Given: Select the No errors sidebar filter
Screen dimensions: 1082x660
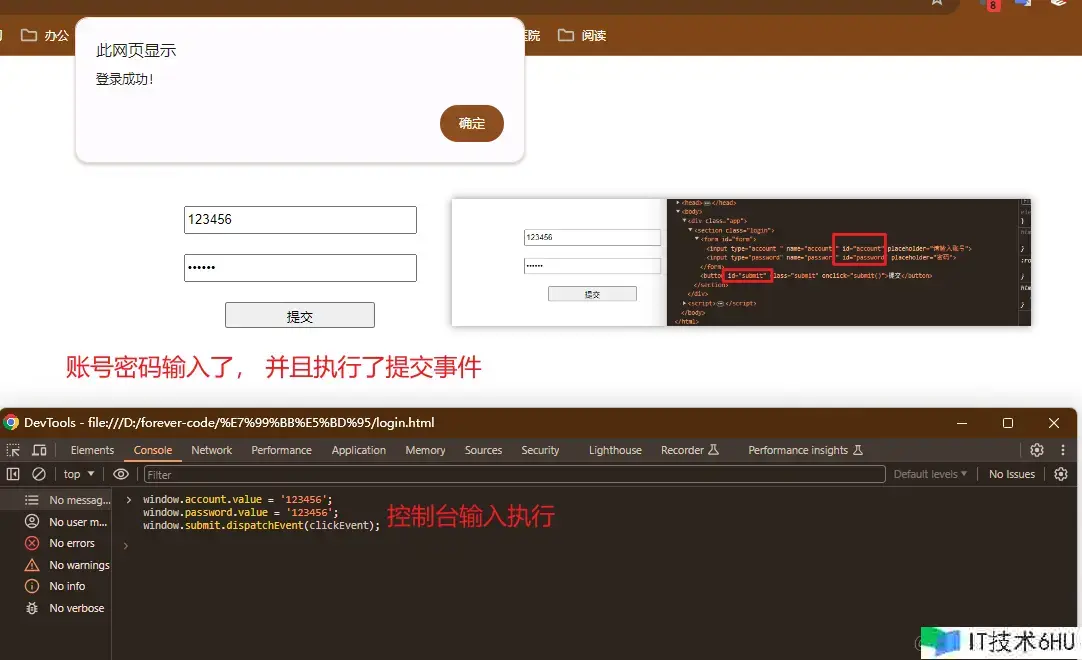Looking at the screenshot, I should coord(56,543).
